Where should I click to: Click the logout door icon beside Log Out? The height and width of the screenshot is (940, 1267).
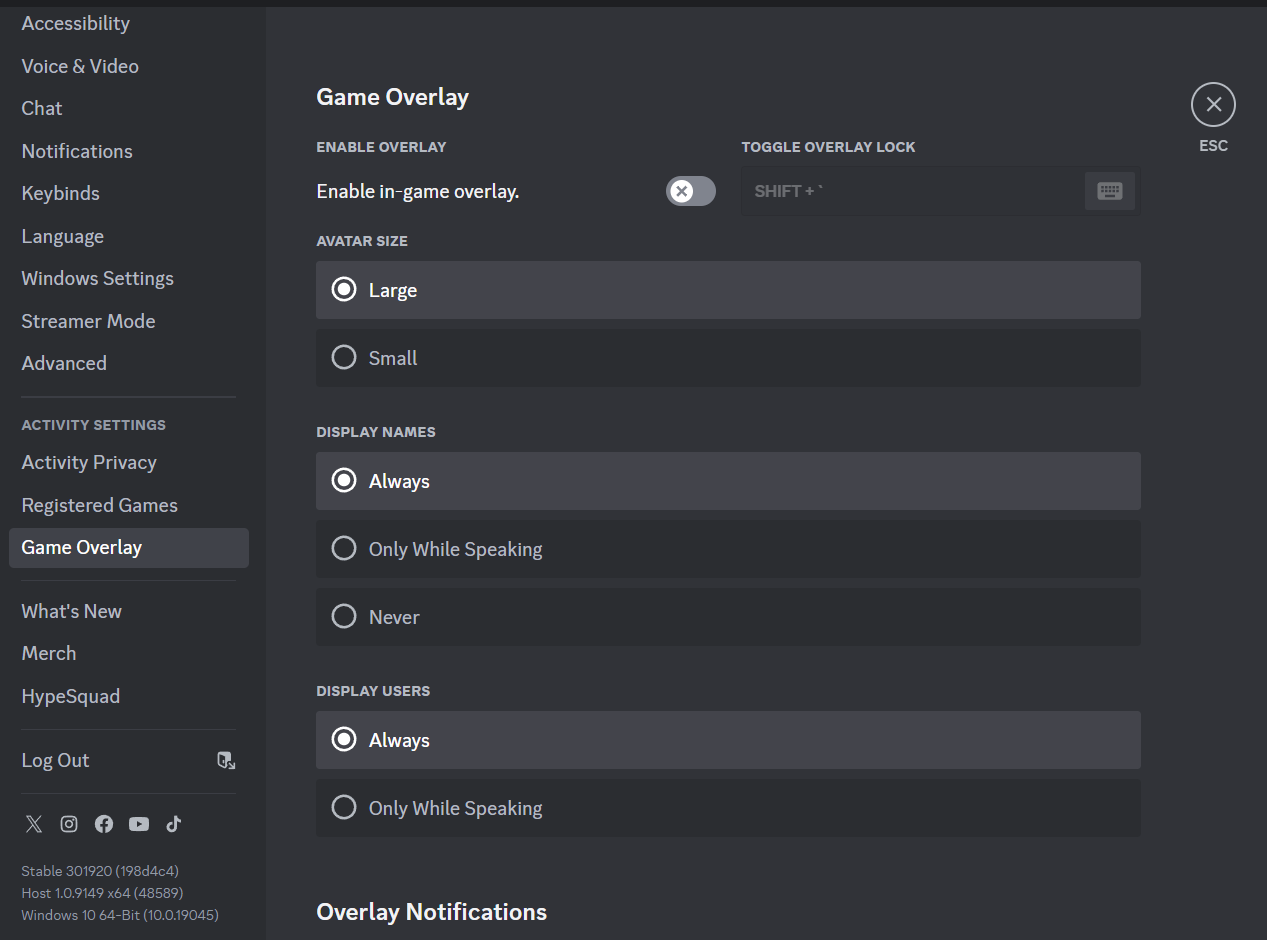[226, 760]
